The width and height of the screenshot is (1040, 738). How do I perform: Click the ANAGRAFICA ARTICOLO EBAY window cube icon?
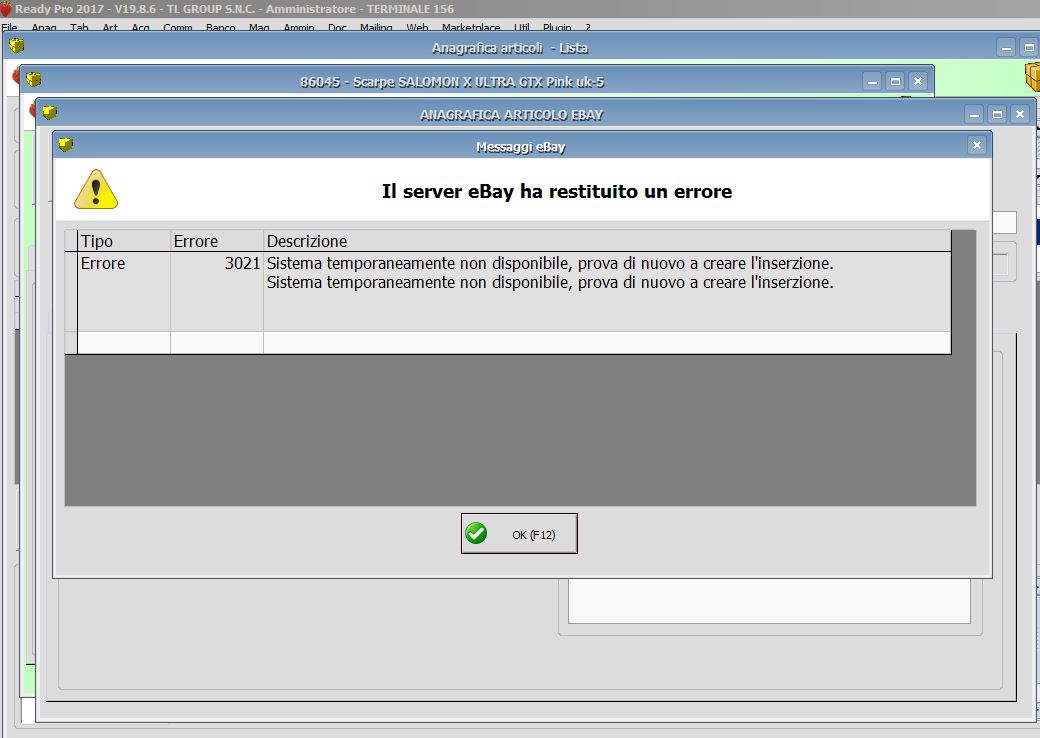click(x=50, y=112)
